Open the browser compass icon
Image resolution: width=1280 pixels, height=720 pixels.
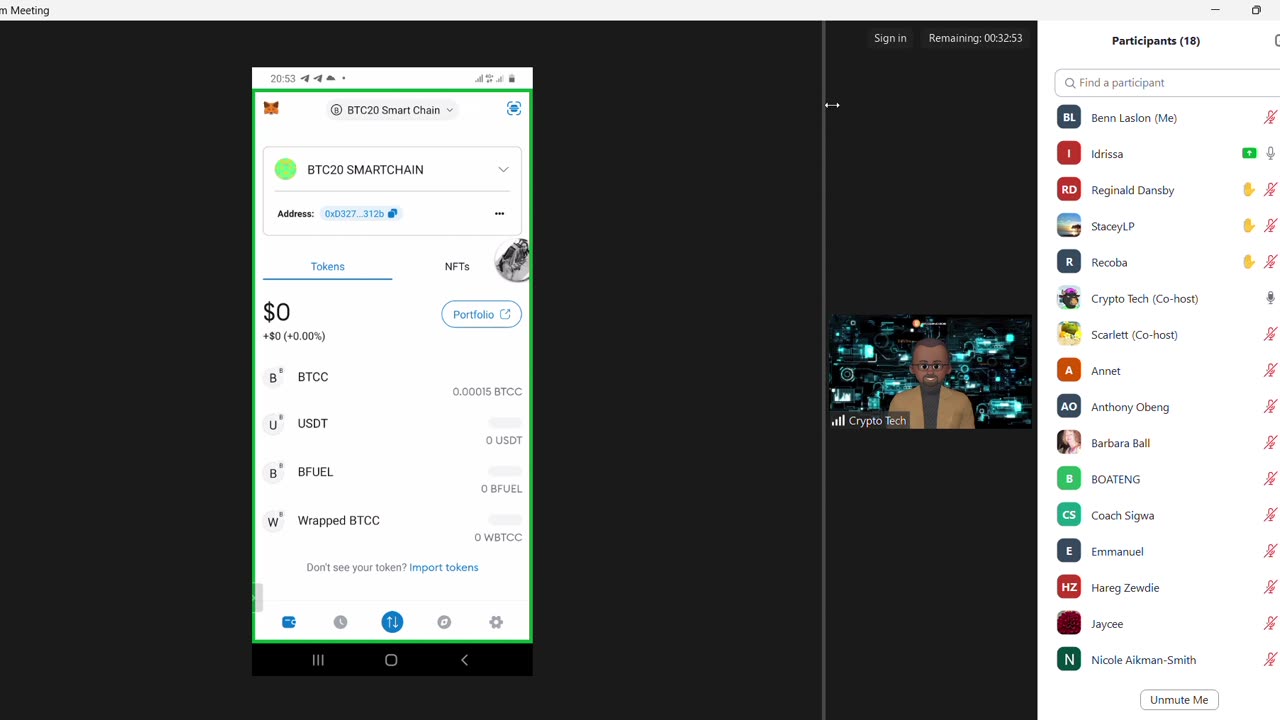pyautogui.click(x=444, y=622)
